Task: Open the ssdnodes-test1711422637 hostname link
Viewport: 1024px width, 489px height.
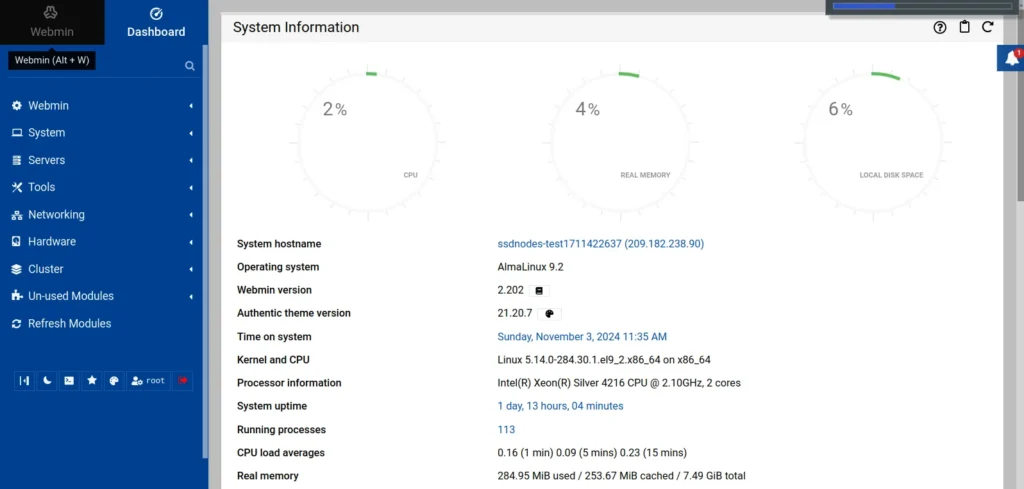Action: click(601, 244)
